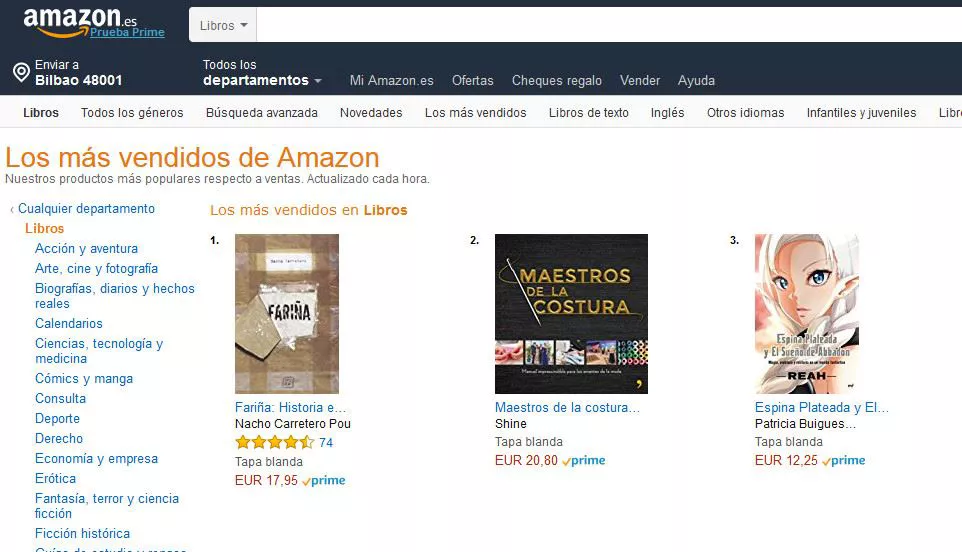The height and width of the screenshot is (552, 962).
Task: Select the Novedades tab
Action: 371,113
